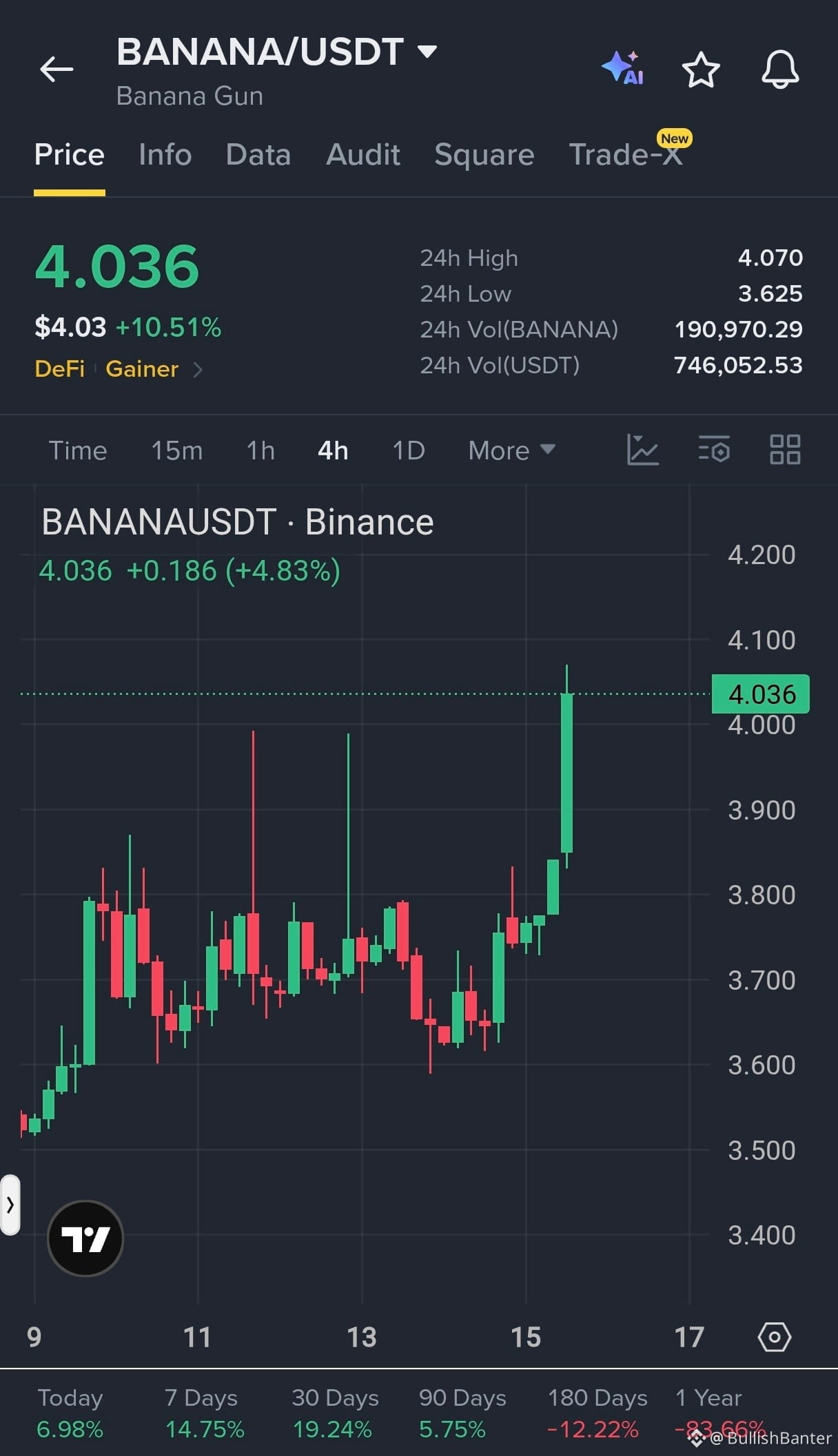The image size is (838, 1456).
Task: Tap the 7 Days 14.75% performance stat
Action: click(205, 1413)
